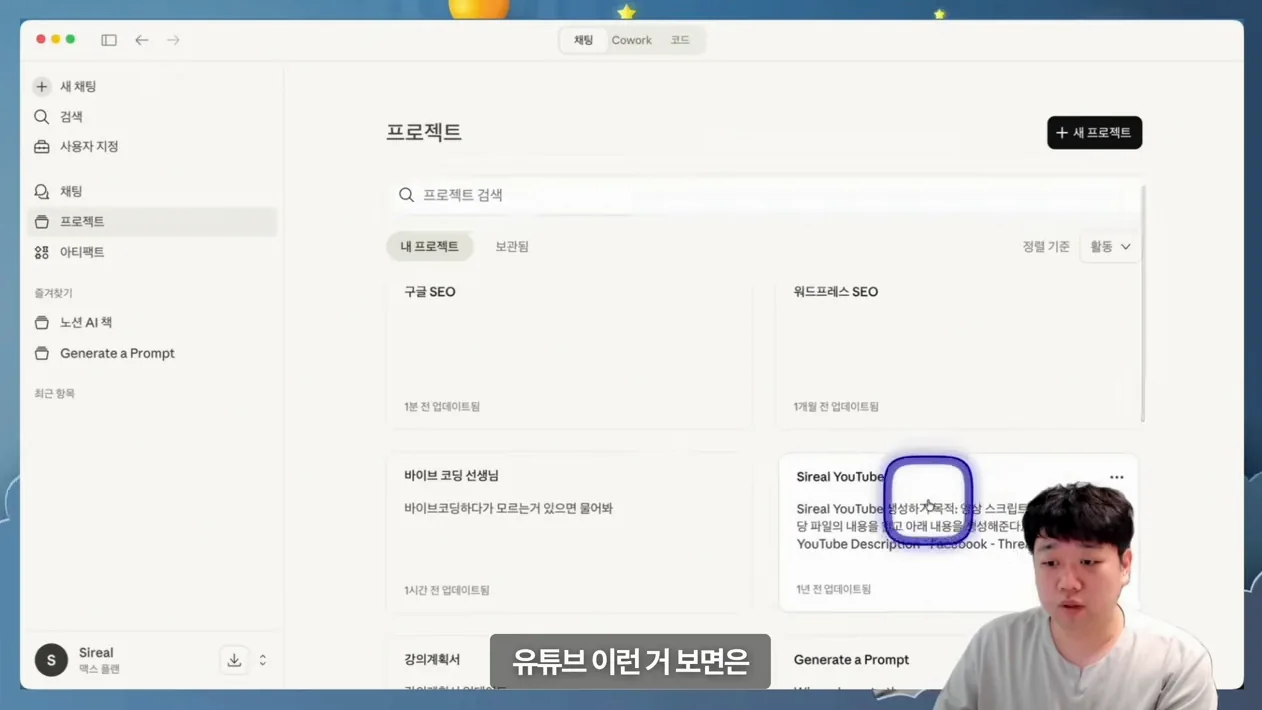Open the Sireal YouTube project title
The height and width of the screenshot is (710, 1262).
(840, 477)
